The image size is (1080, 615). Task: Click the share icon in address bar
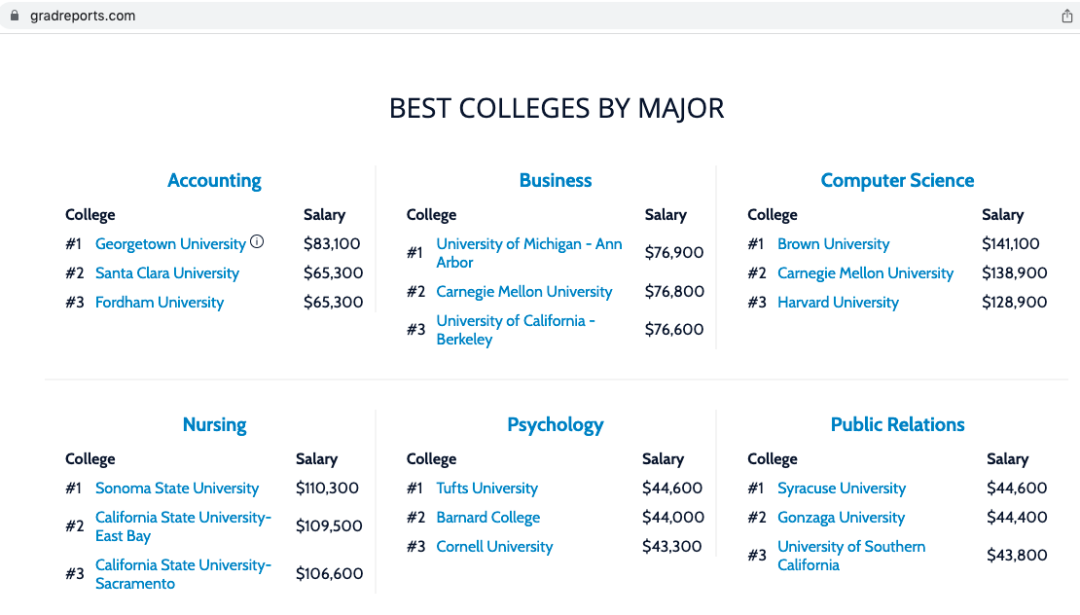pos(1067,16)
